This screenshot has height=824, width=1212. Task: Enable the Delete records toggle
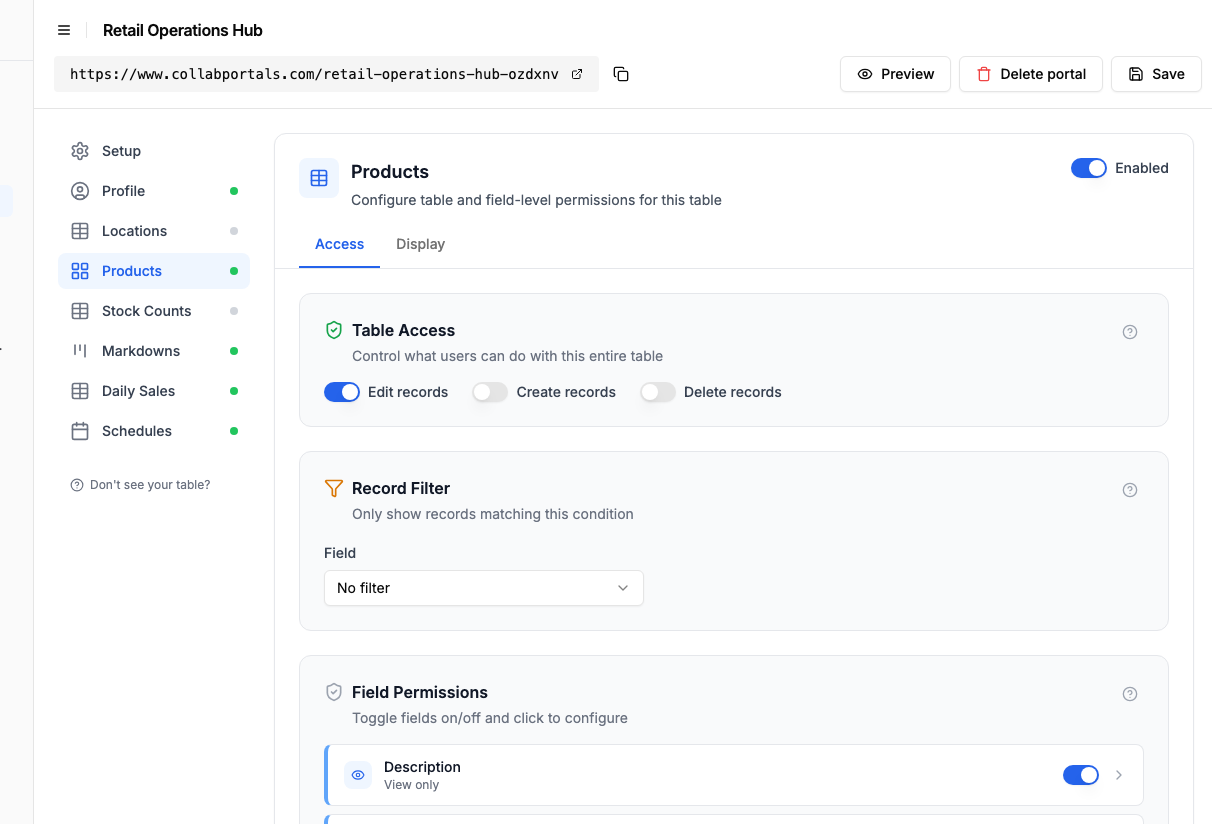658,392
